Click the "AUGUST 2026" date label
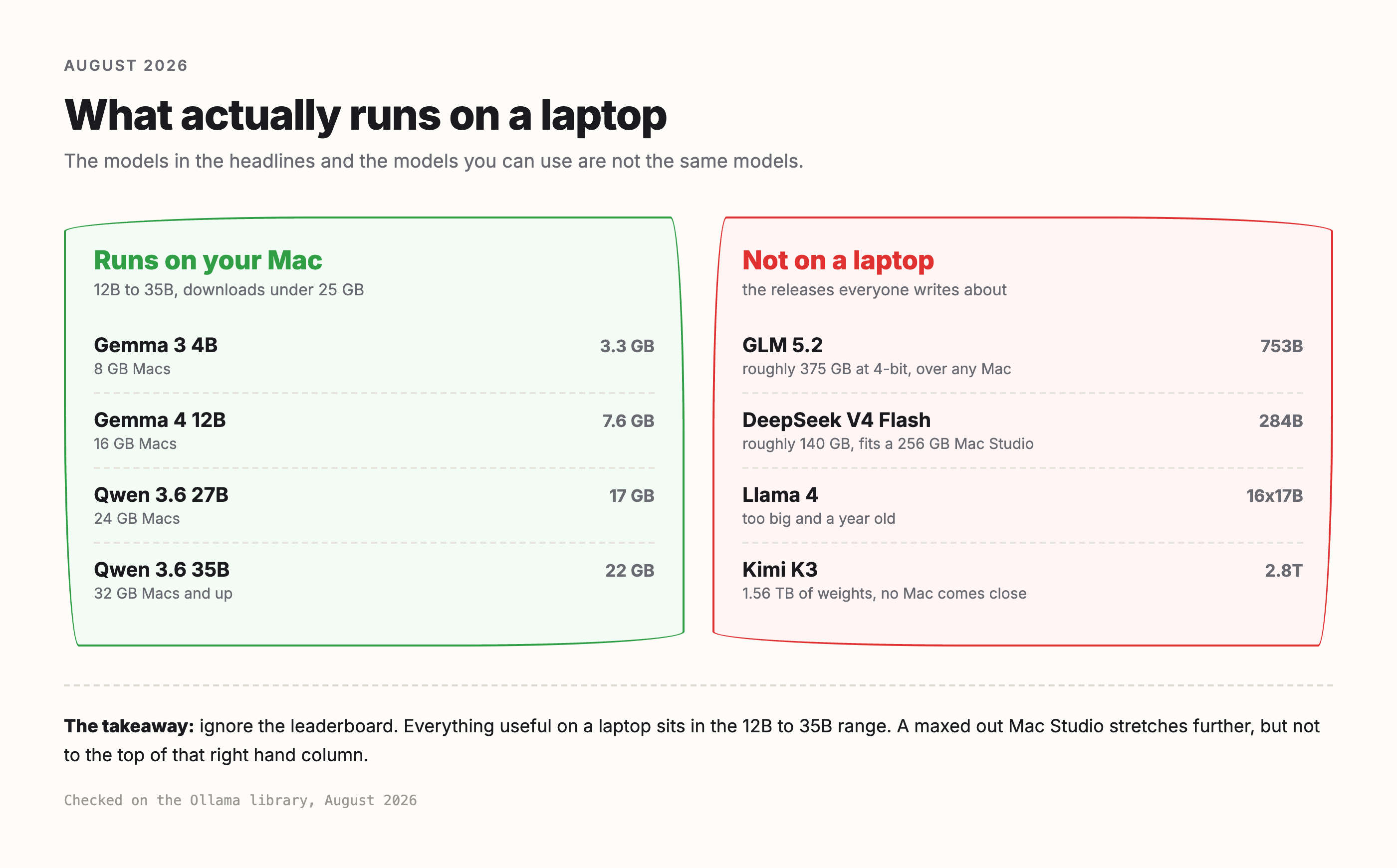Viewport: 1397px width, 868px height. [126, 65]
